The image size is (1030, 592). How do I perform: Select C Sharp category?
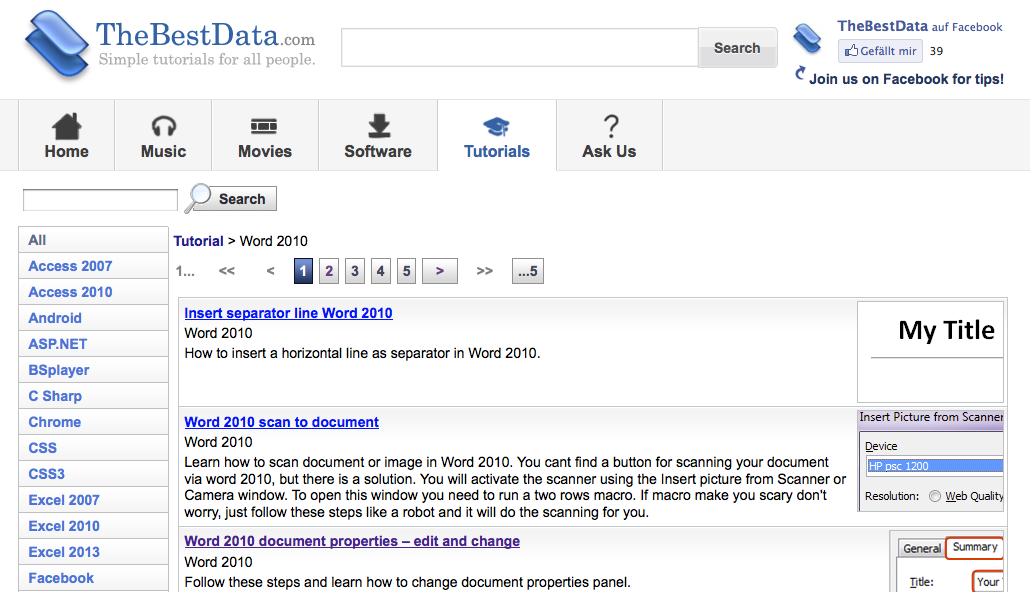coord(93,396)
